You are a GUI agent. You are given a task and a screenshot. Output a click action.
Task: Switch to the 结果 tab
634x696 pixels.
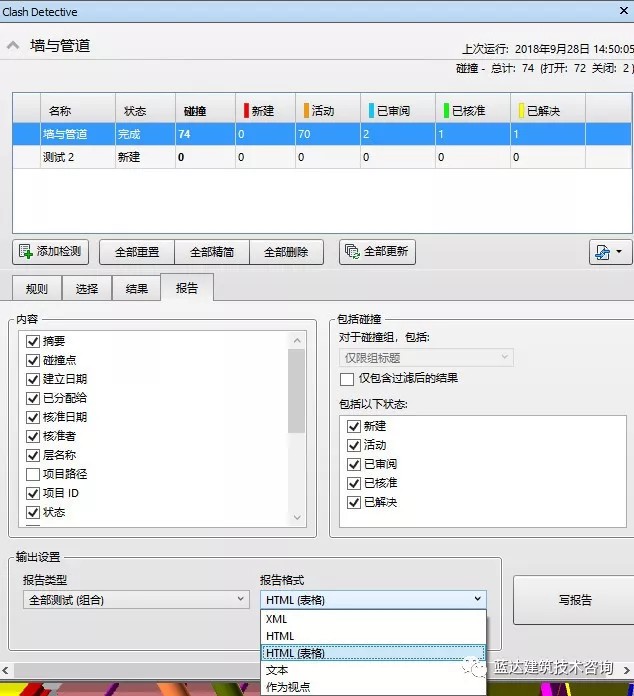tap(136, 289)
